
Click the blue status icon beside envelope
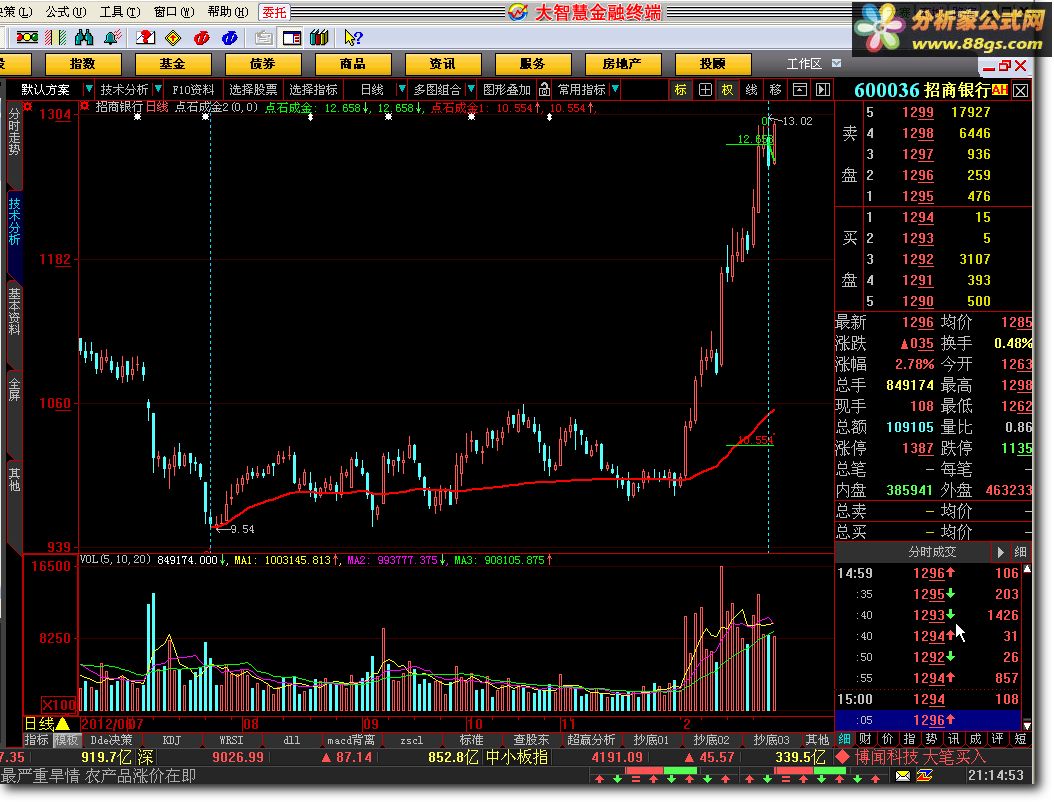click(924, 776)
